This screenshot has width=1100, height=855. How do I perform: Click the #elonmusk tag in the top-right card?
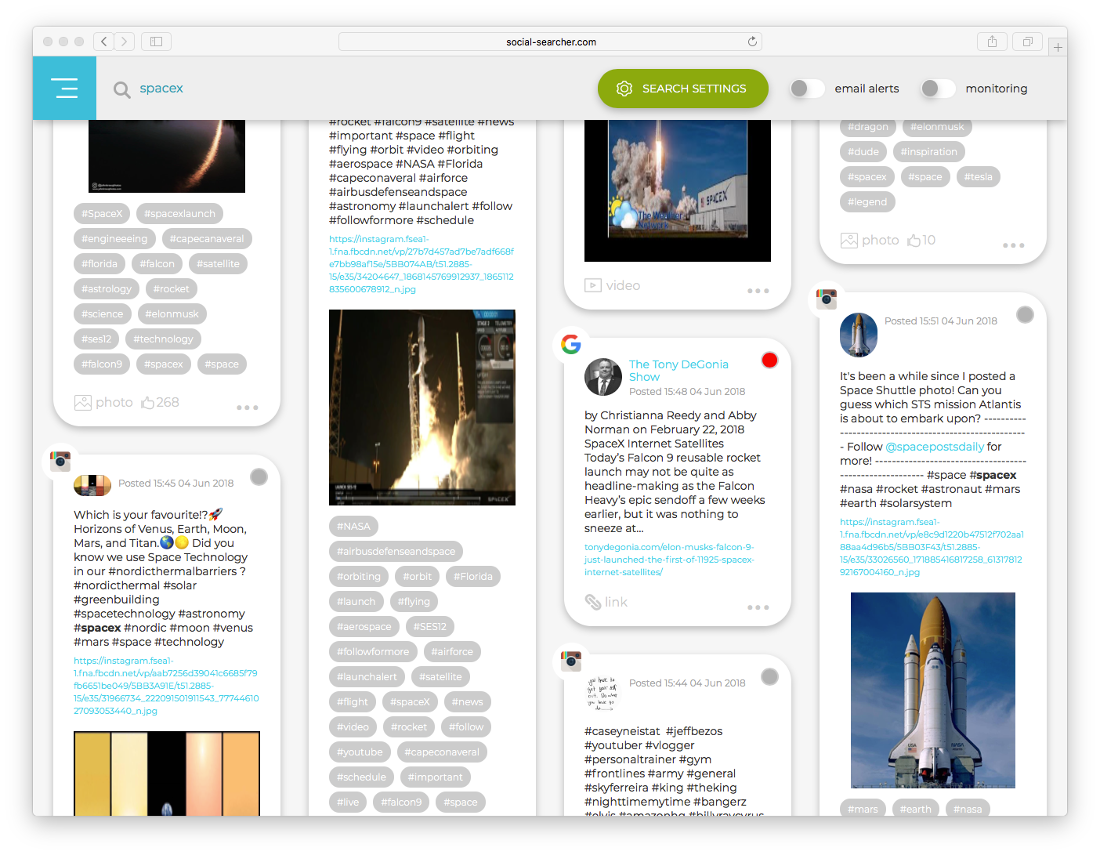[937, 127]
